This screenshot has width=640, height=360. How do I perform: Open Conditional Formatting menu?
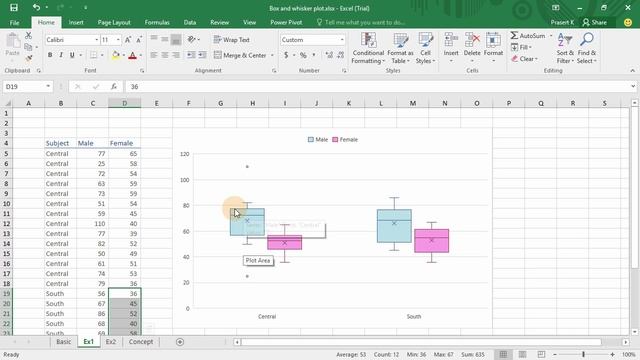pyautogui.click(x=368, y=49)
